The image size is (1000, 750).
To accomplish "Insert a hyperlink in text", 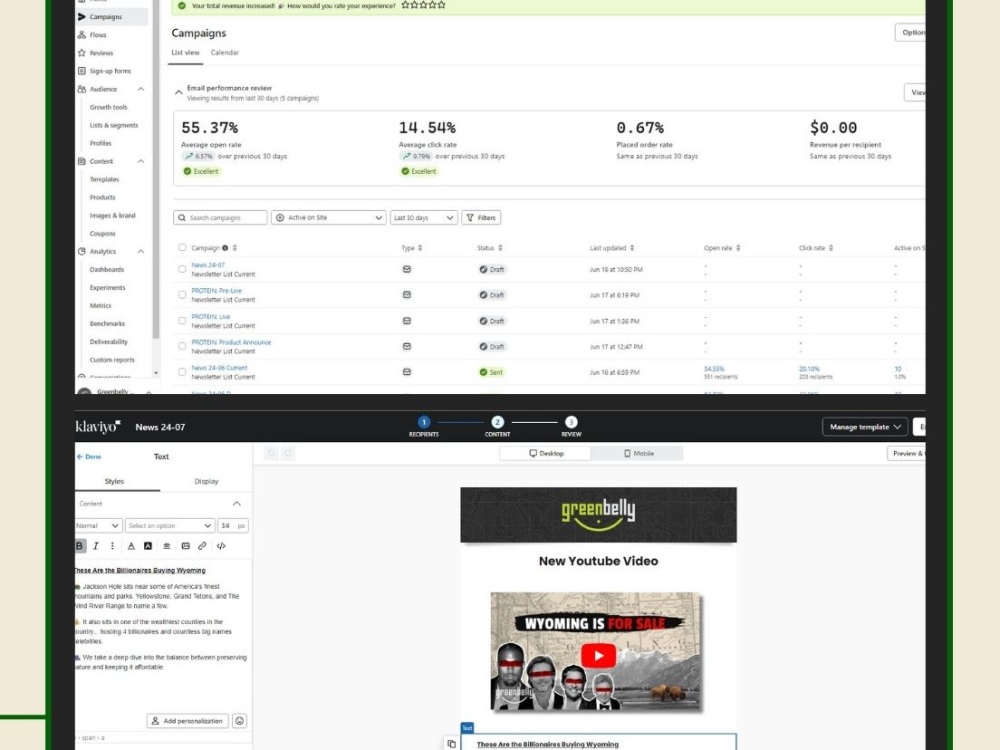I will pyautogui.click(x=202, y=546).
